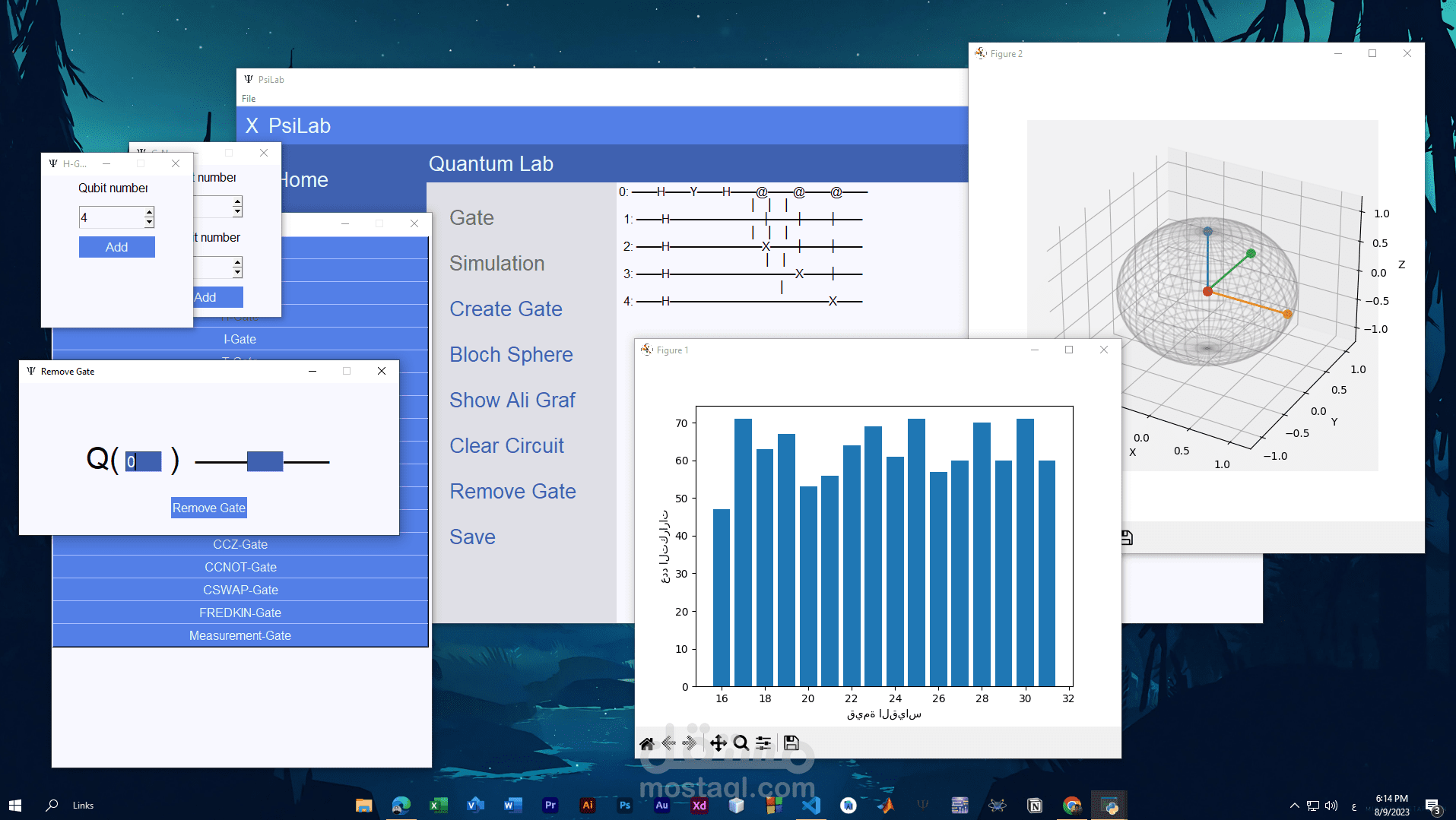Select Bloch Sphere in the Quantum Lab menu
Viewport: 1456px width, 820px height.
511,355
